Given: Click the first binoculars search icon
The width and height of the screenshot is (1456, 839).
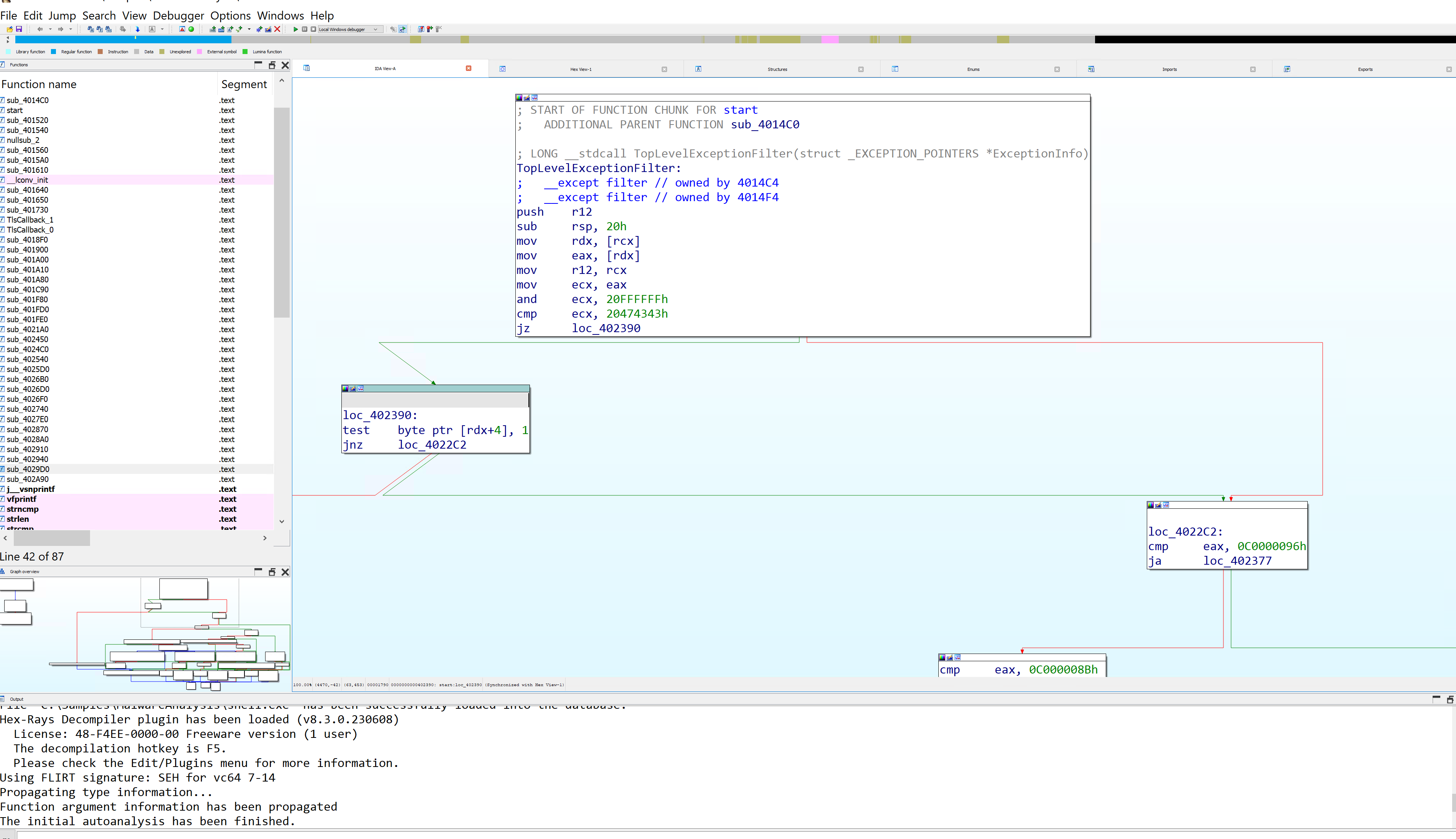Looking at the screenshot, I should [x=90, y=29].
